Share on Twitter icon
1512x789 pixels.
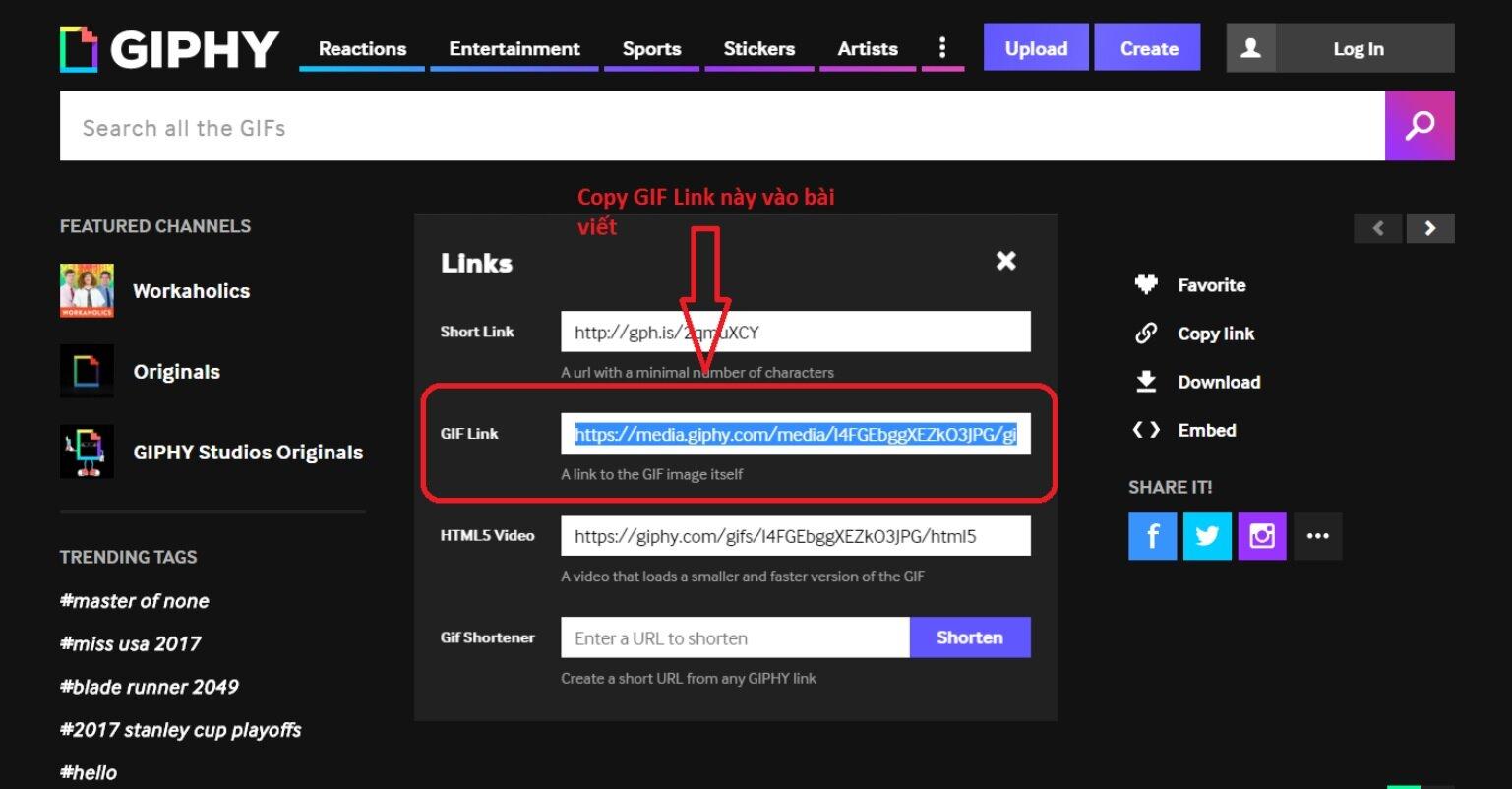(x=1207, y=536)
